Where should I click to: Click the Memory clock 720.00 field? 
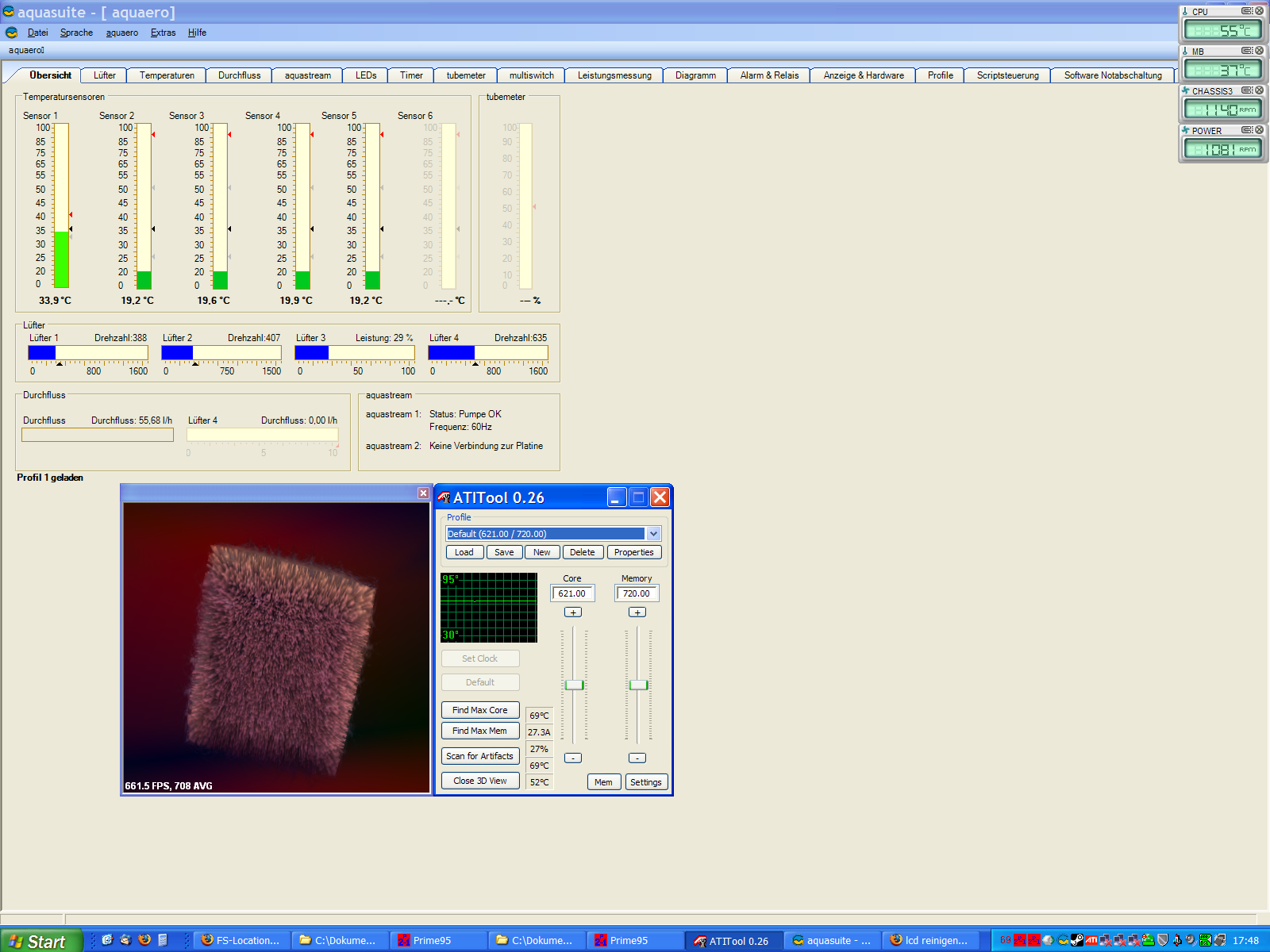pos(637,593)
